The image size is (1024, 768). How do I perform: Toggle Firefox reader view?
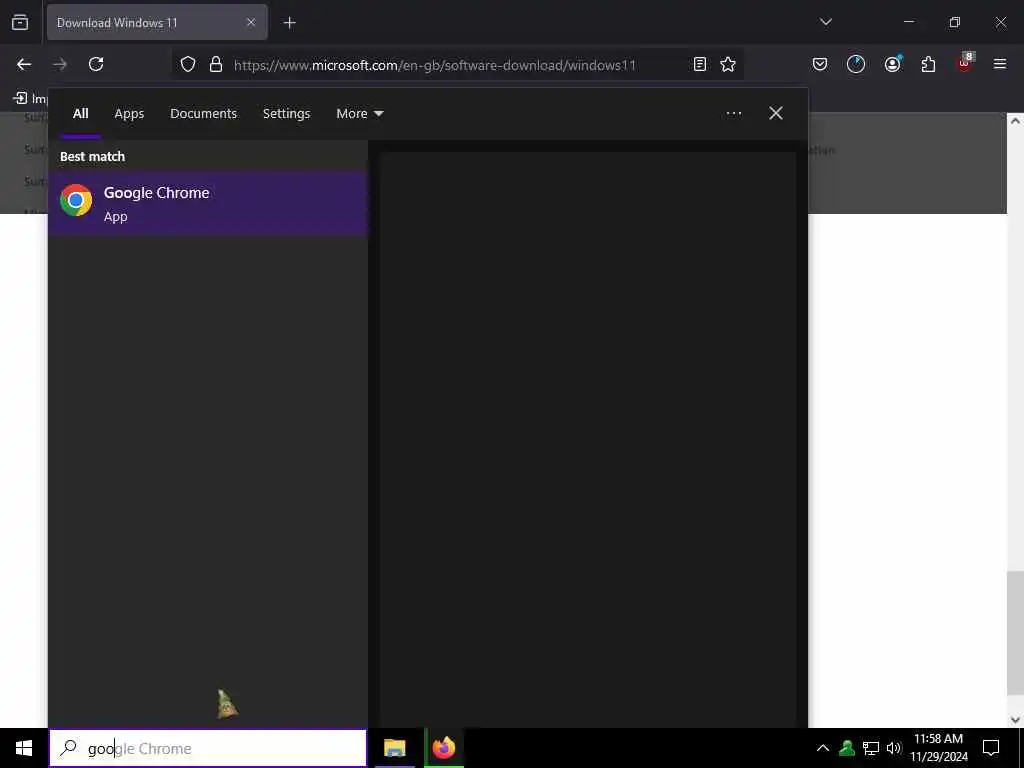pyautogui.click(x=699, y=64)
